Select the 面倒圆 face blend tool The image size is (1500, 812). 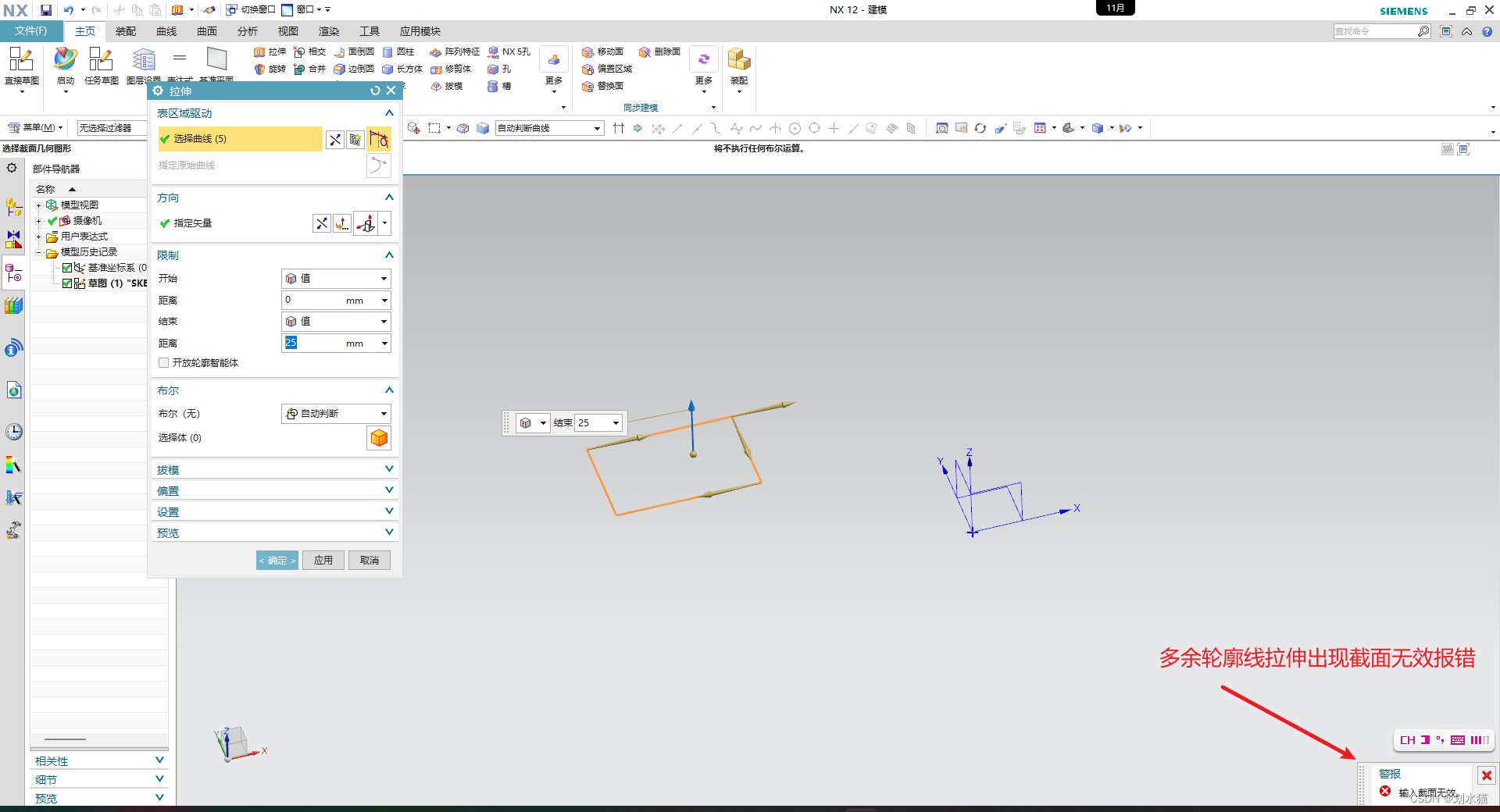click(x=354, y=52)
